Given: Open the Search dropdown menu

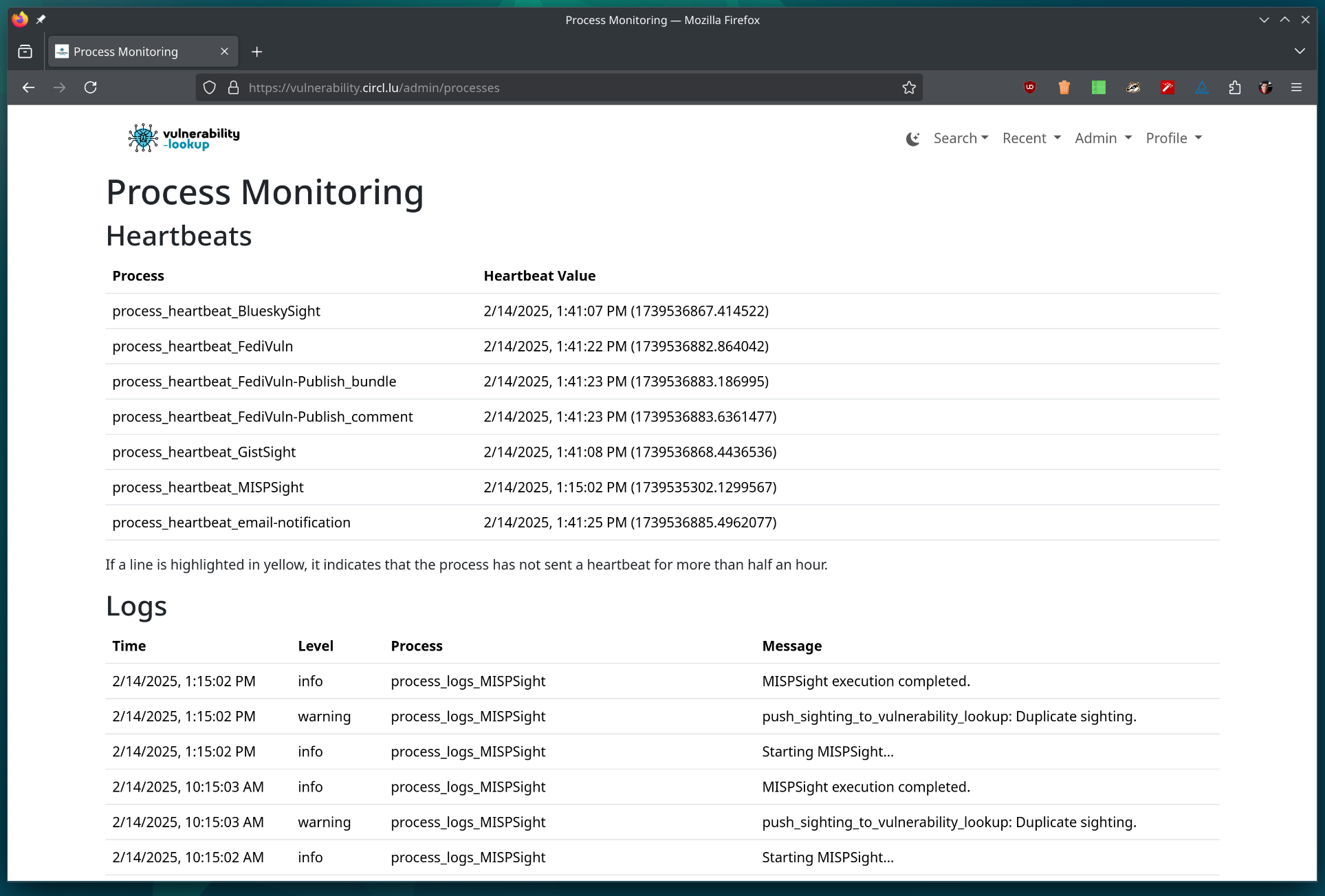Looking at the screenshot, I should coord(961,138).
